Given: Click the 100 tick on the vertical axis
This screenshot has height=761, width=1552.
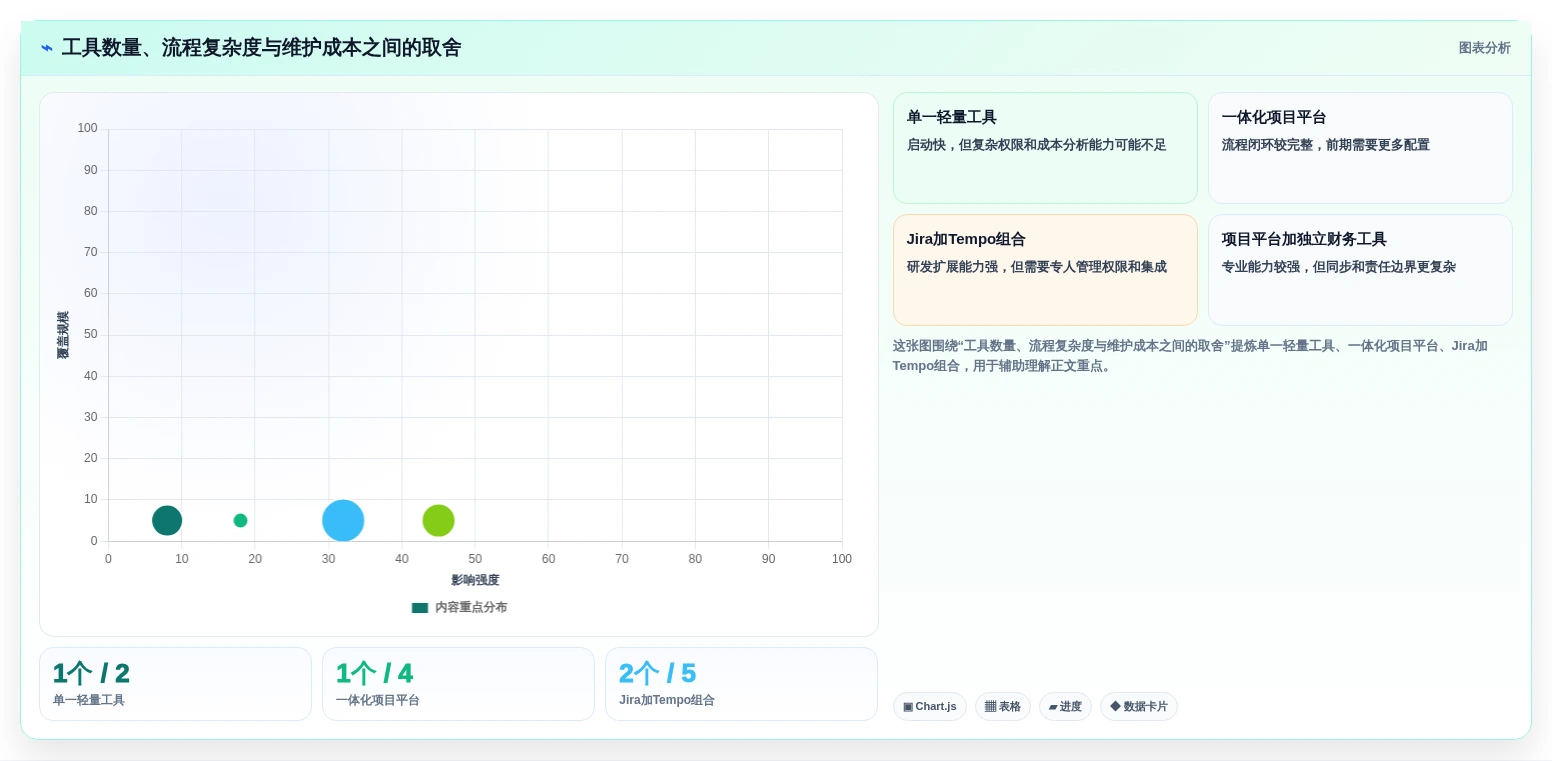Looking at the screenshot, I should (x=87, y=128).
